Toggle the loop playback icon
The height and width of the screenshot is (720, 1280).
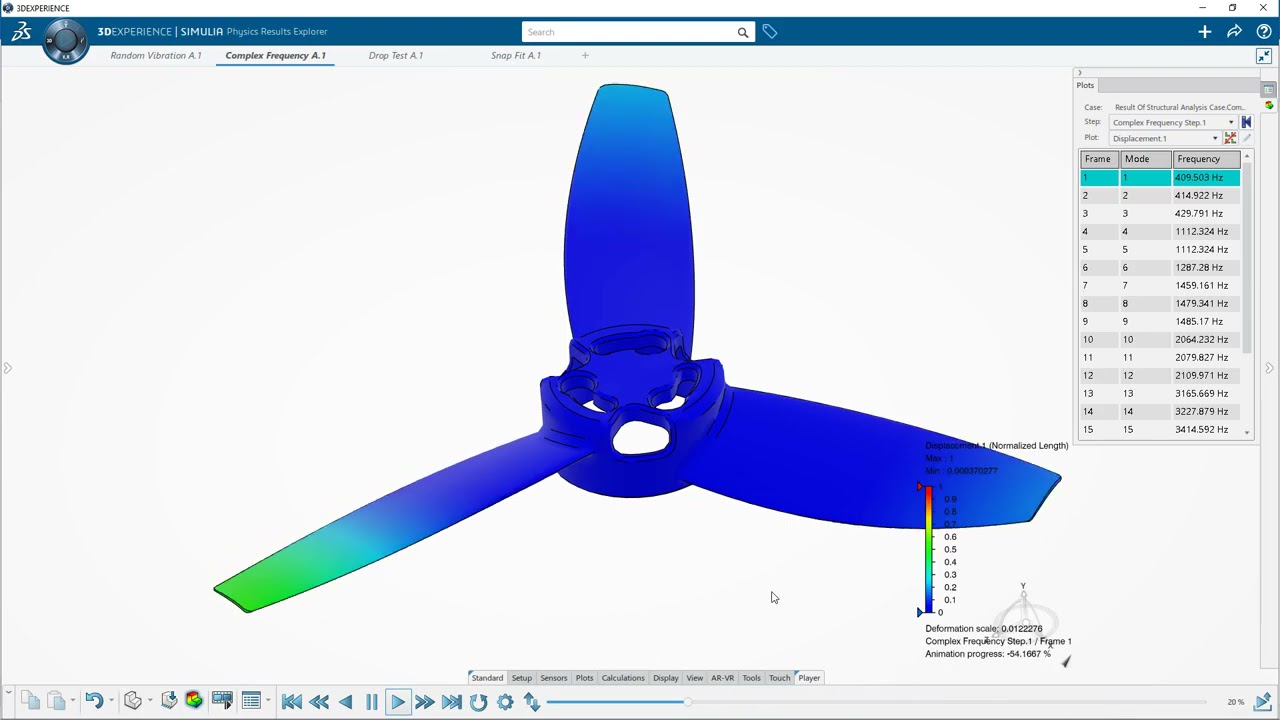tap(479, 702)
